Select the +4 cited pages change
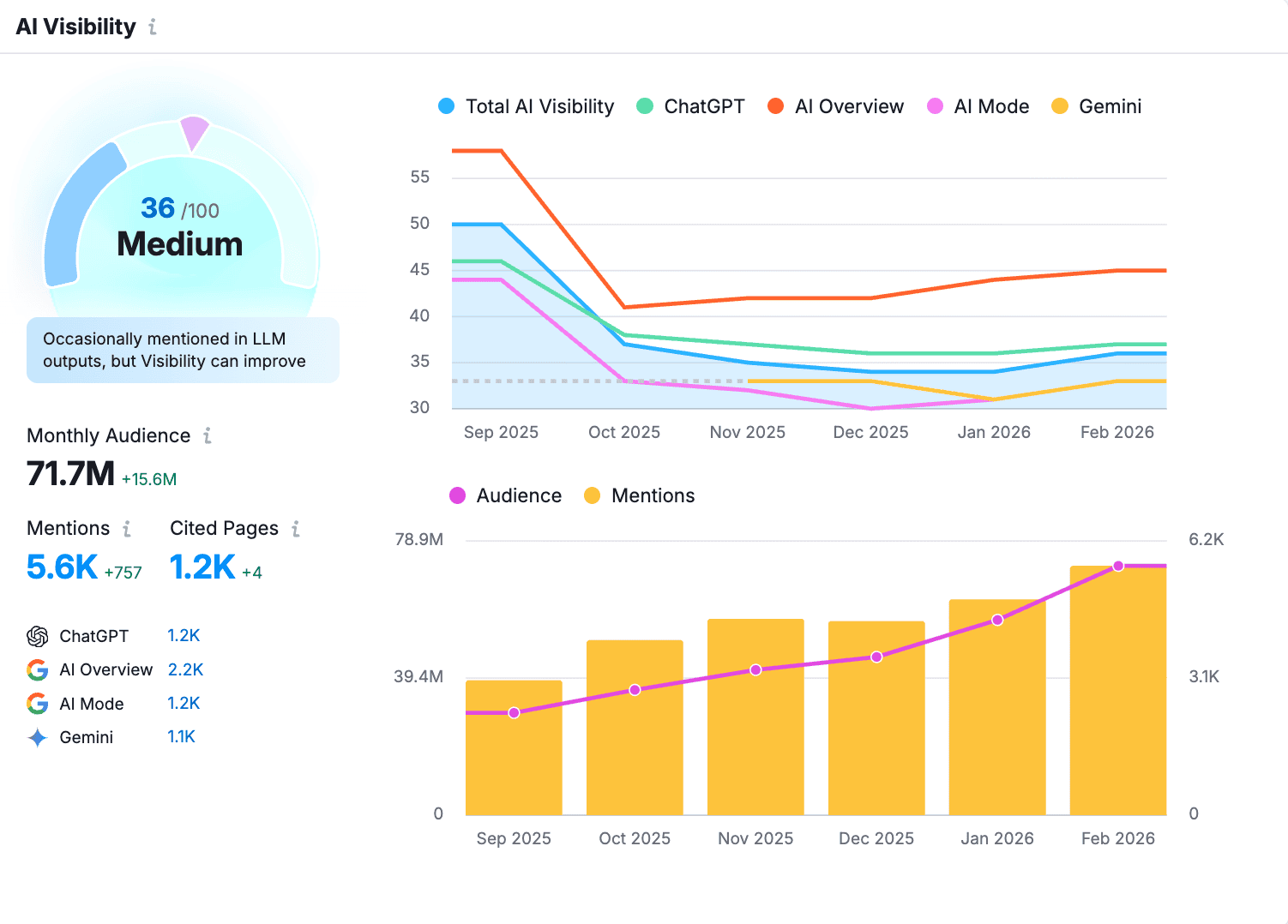 [252, 573]
